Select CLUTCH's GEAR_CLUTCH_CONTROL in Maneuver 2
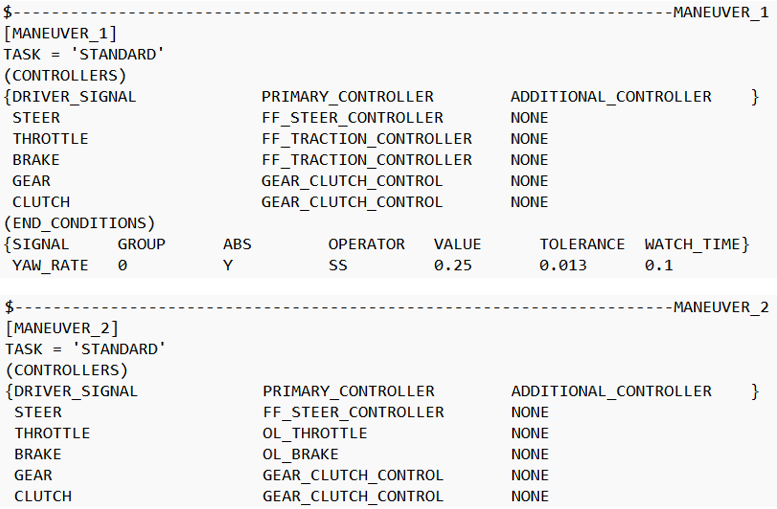The width and height of the screenshot is (777, 509). [x=353, y=496]
